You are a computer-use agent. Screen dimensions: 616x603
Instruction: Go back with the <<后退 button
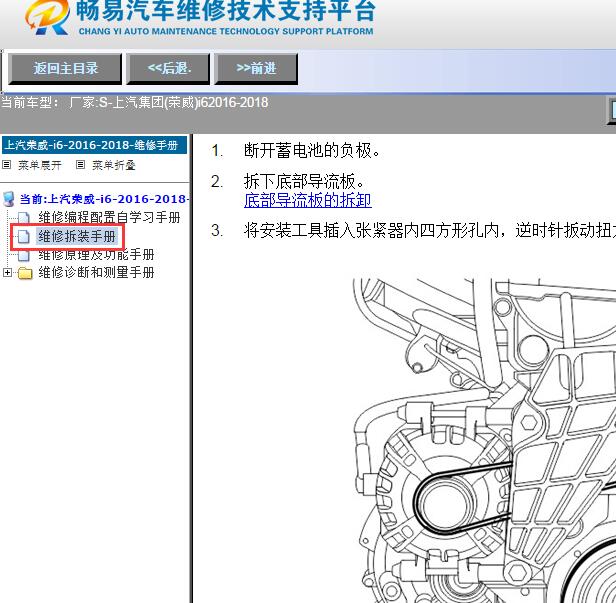[168, 69]
